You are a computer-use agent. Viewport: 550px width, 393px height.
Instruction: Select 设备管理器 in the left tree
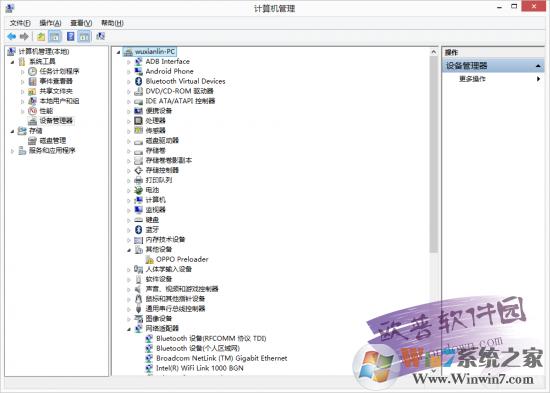pyautogui.click(x=56, y=121)
